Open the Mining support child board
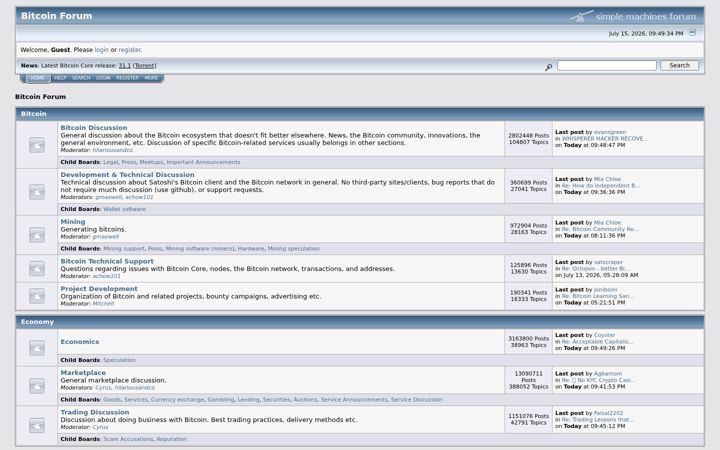The image size is (720, 450). [124, 248]
